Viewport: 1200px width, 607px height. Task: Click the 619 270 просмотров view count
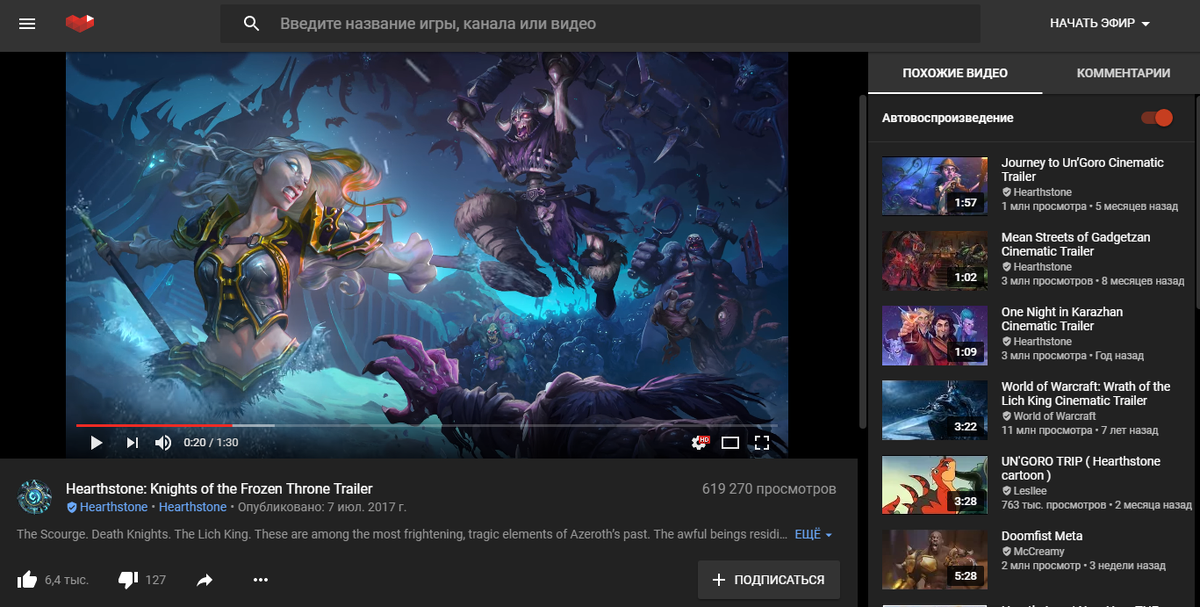(769, 489)
